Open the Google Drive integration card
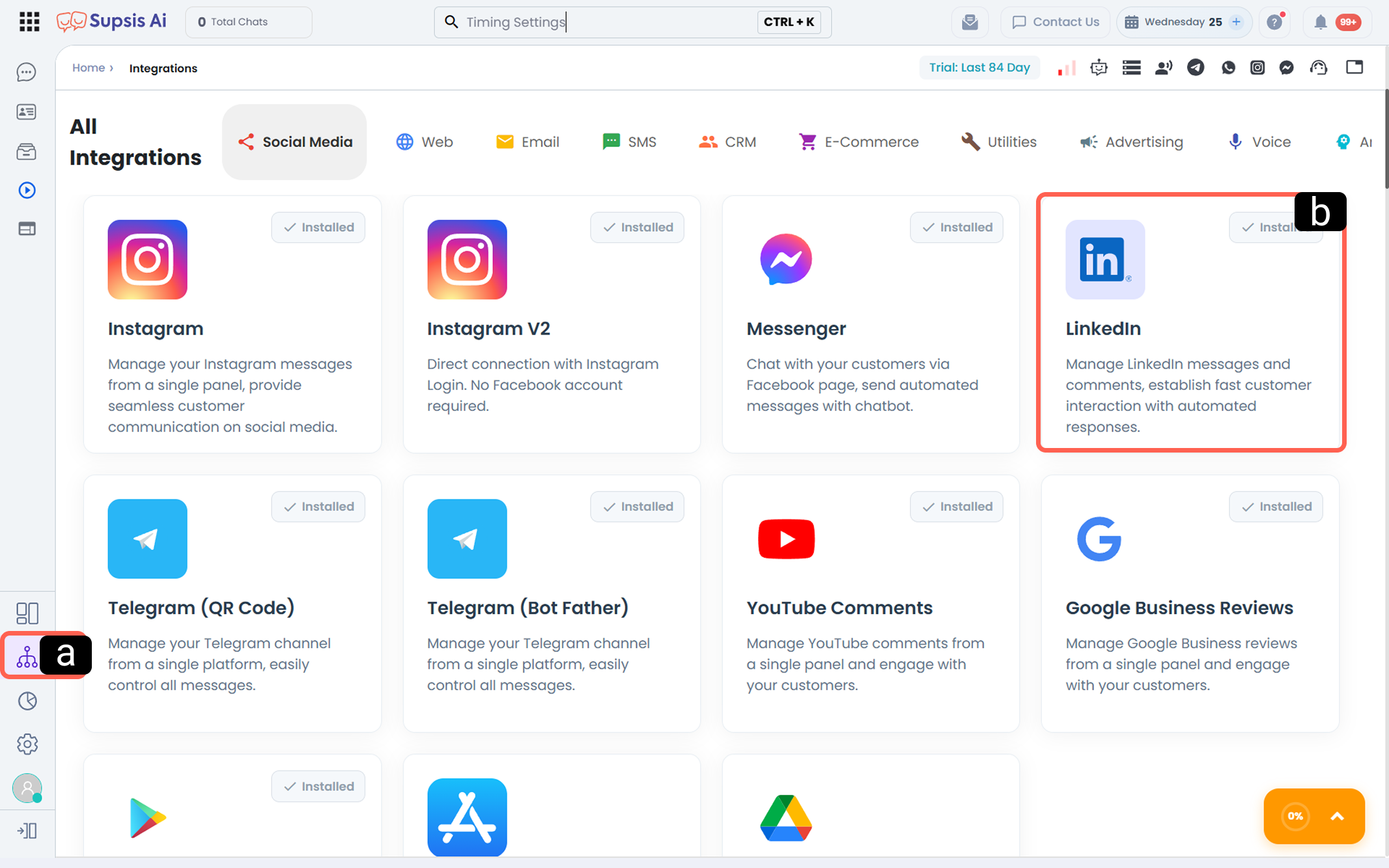1389x868 pixels. pos(871,806)
